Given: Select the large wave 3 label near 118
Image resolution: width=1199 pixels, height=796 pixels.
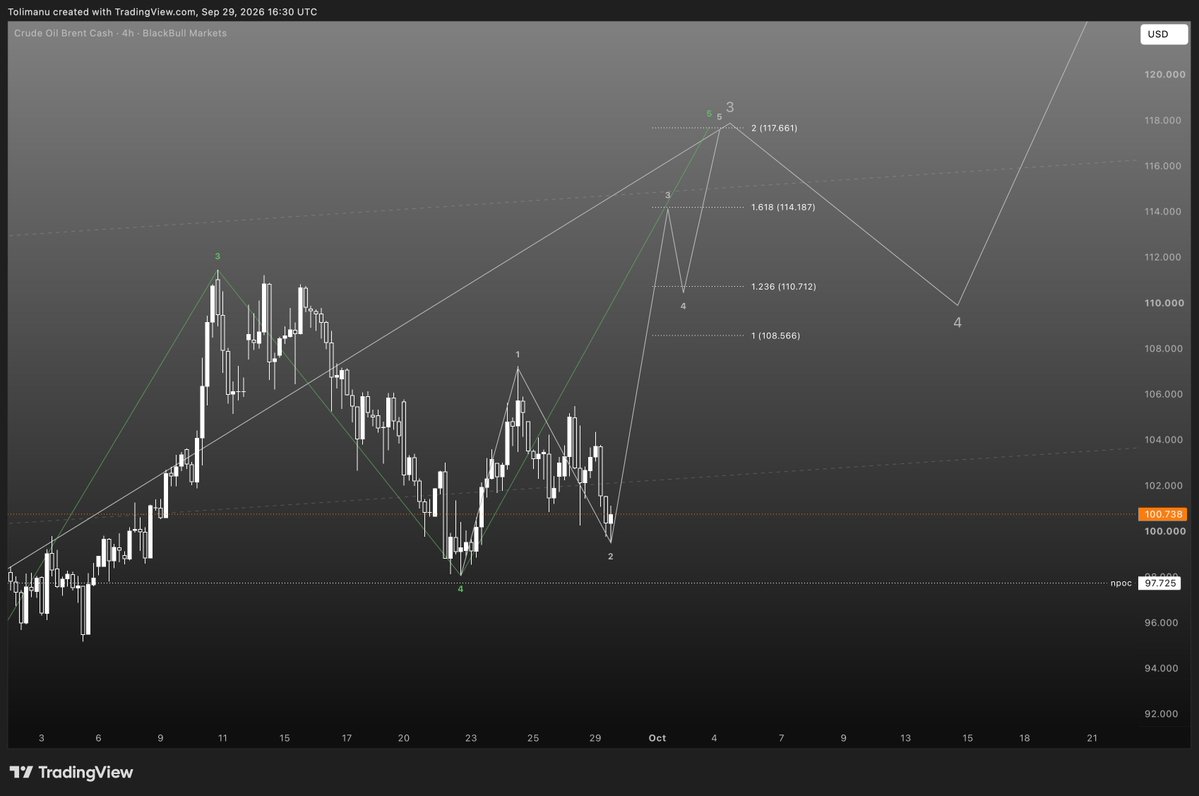Looking at the screenshot, I should [730, 108].
